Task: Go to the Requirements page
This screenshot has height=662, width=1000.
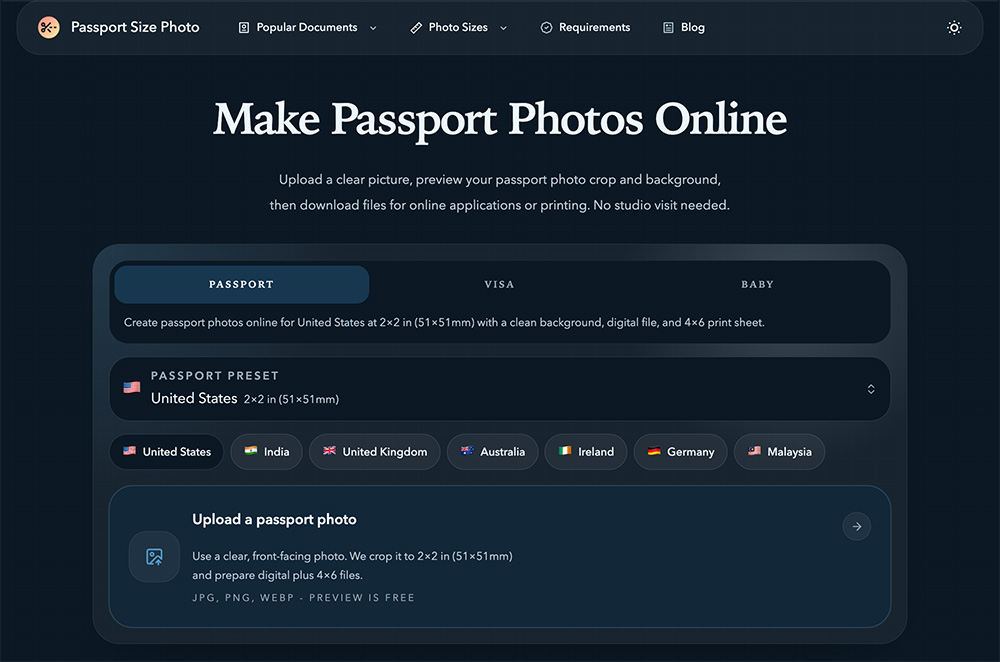Action: pos(585,27)
